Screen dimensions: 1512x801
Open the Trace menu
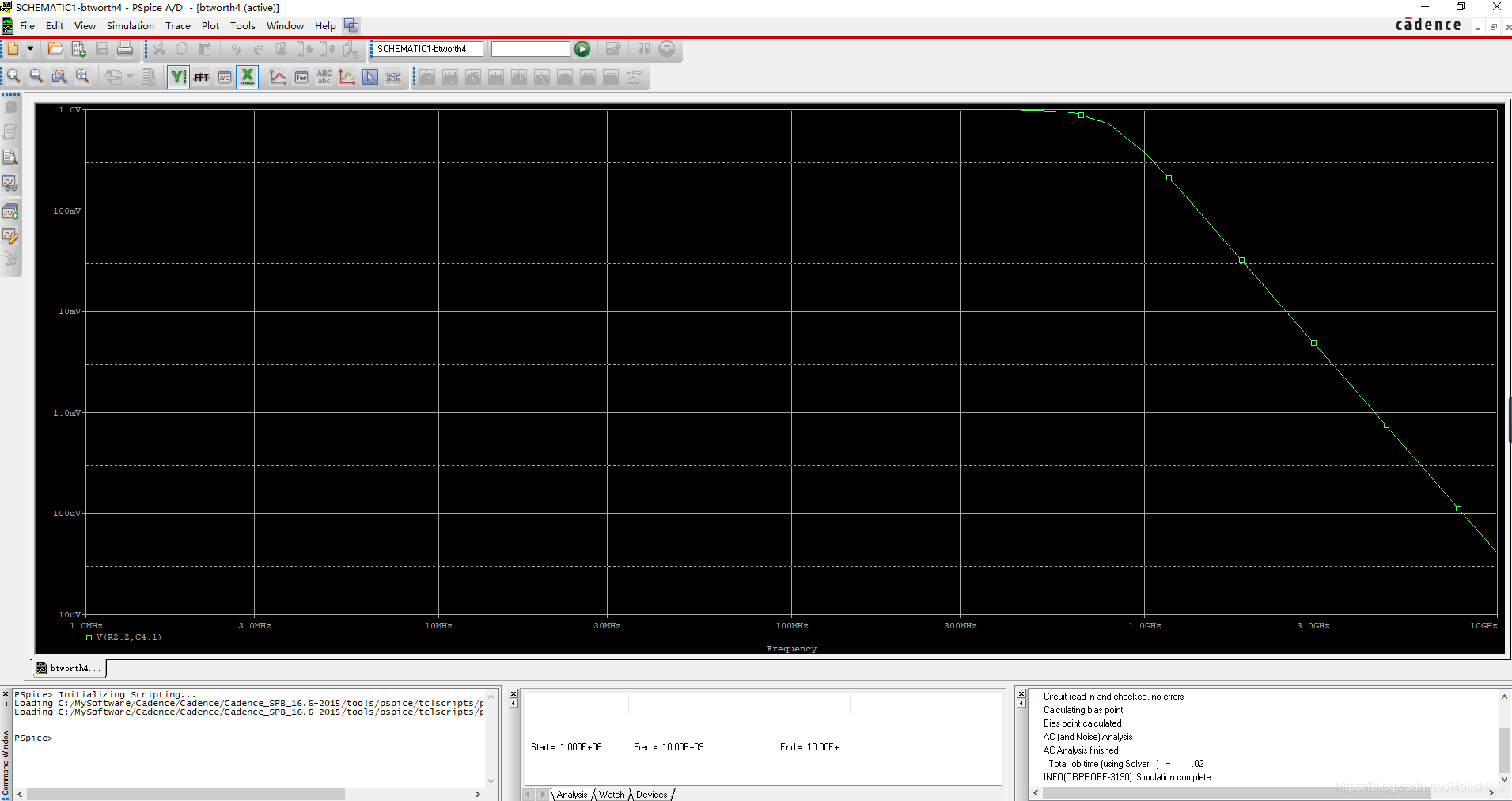point(177,26)
